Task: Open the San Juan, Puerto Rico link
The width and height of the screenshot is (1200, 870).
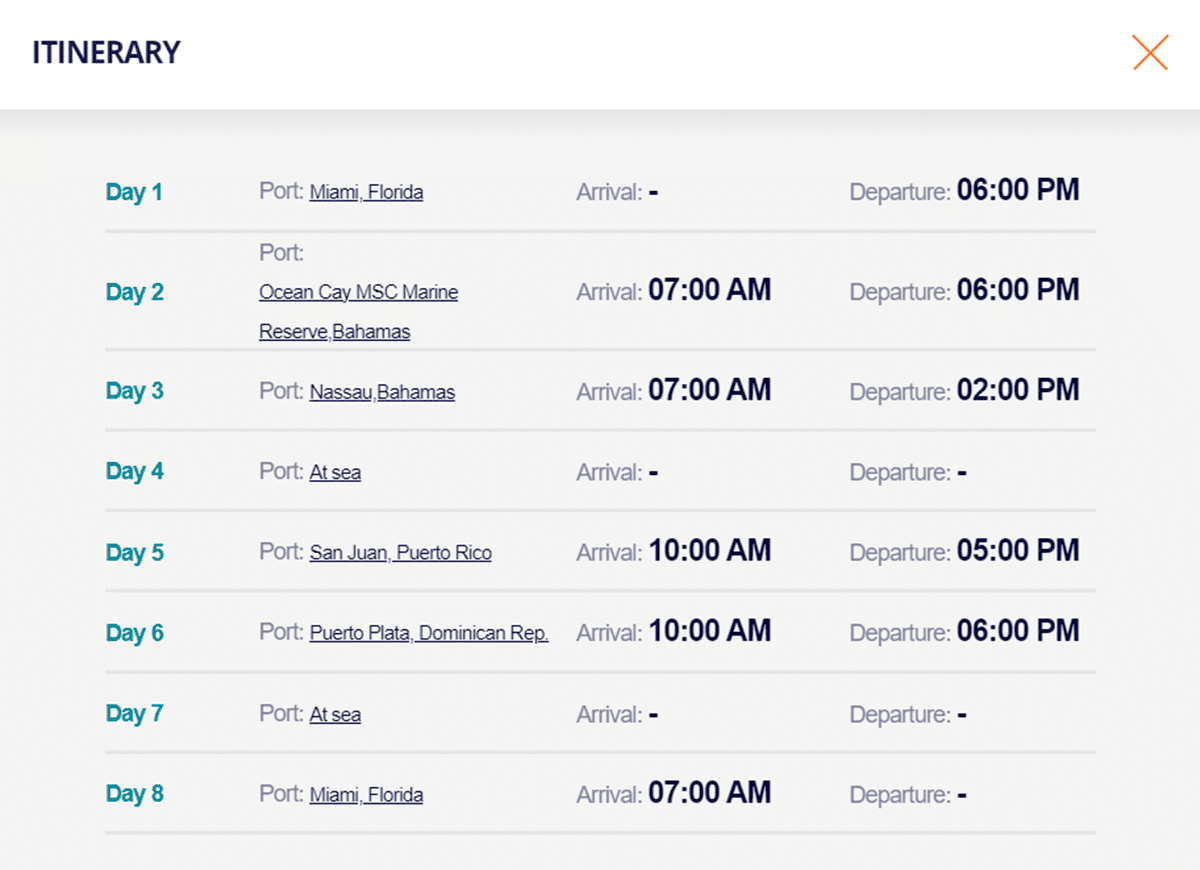Action: pyautogui.click(x=400, y=553)
